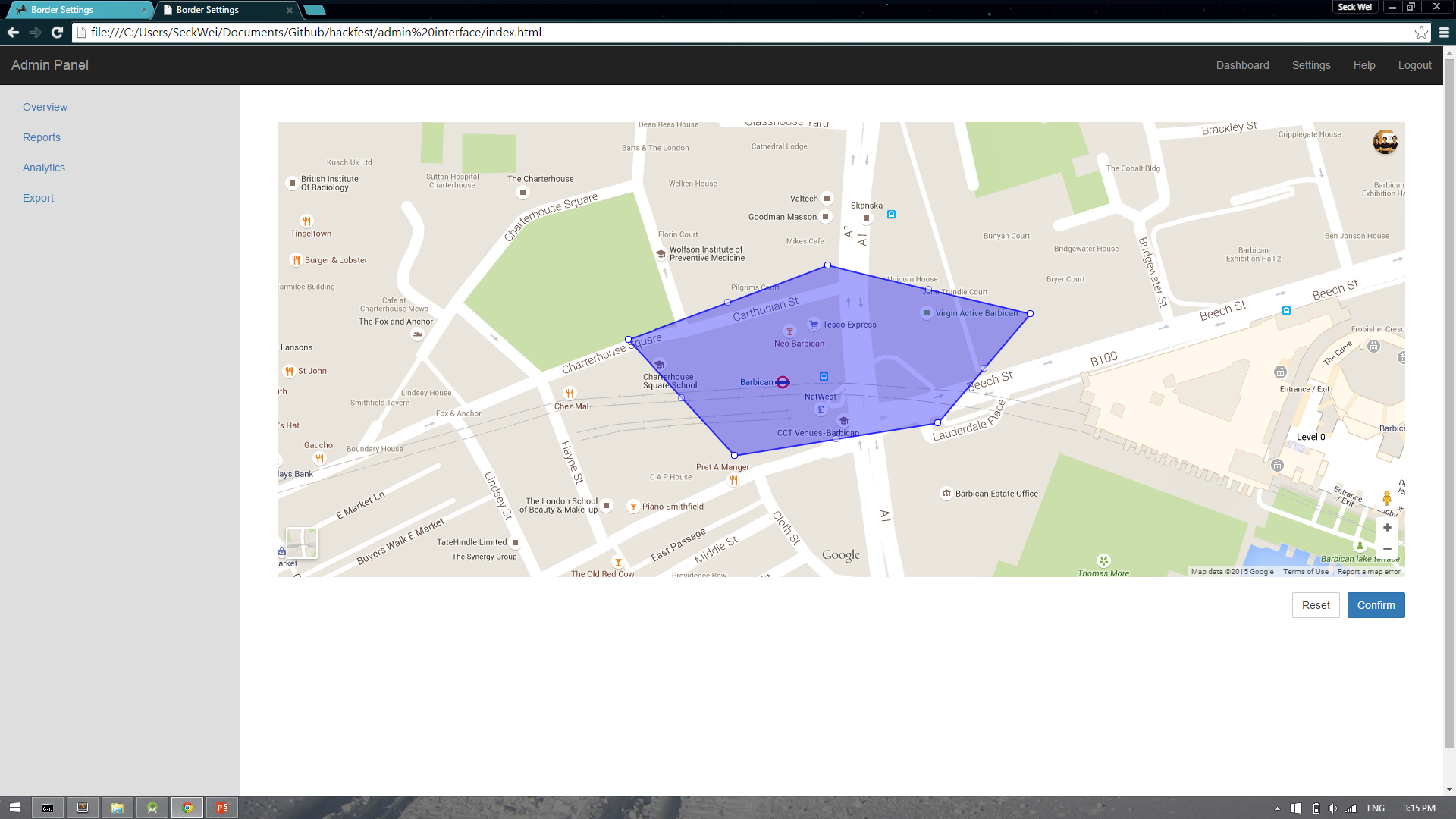Bookmark page with the star icon

click(1421, 32)
